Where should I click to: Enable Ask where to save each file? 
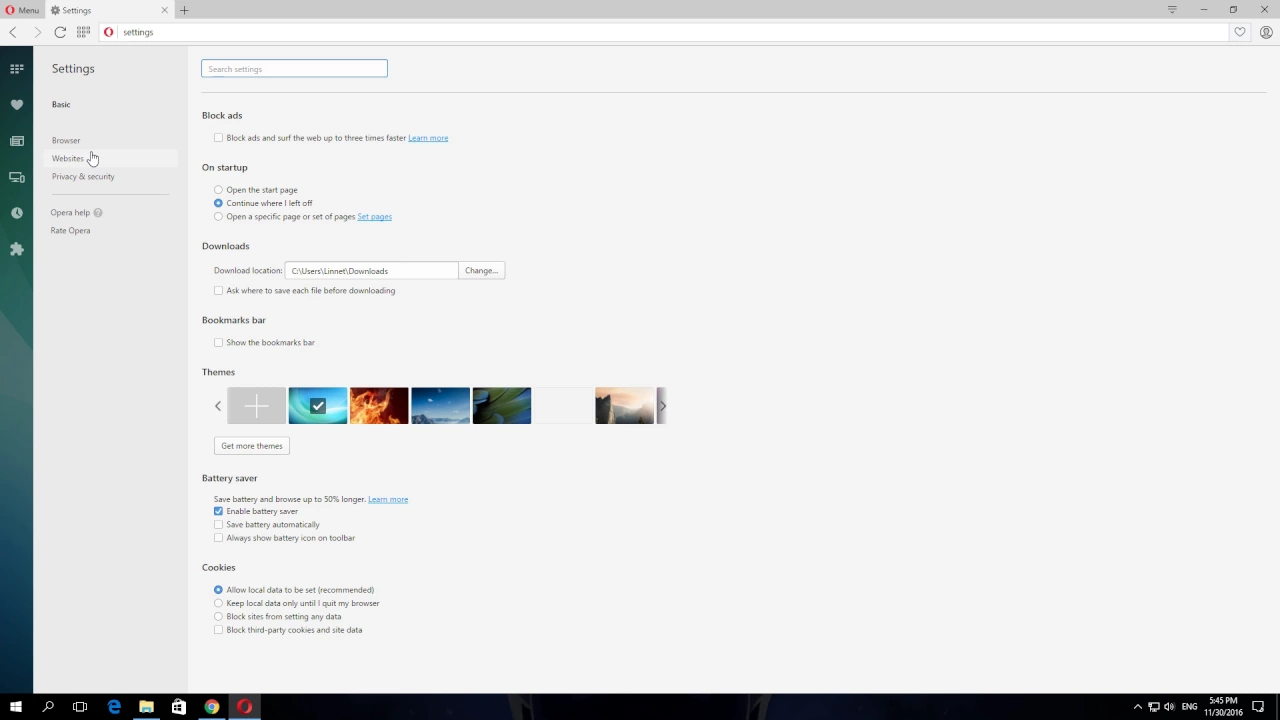click(x=218, y=290)
